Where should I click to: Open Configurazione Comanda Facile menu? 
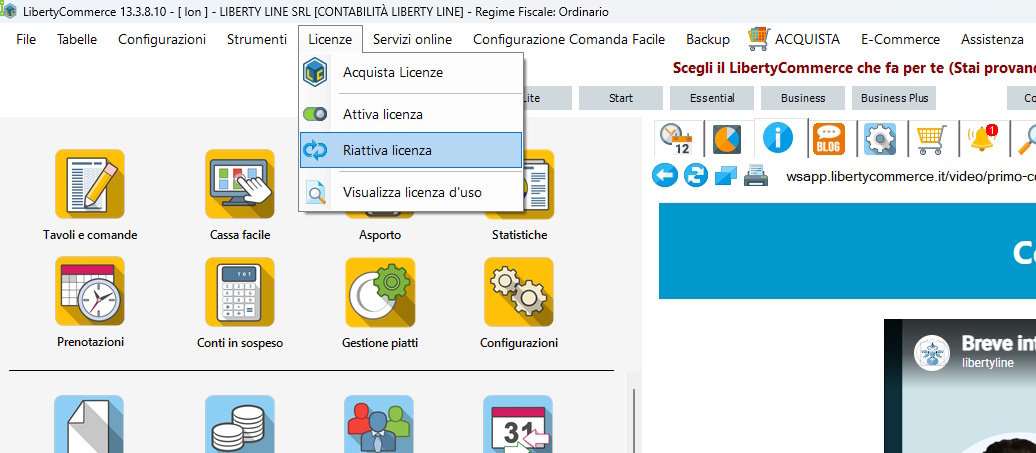pos(569,39)
